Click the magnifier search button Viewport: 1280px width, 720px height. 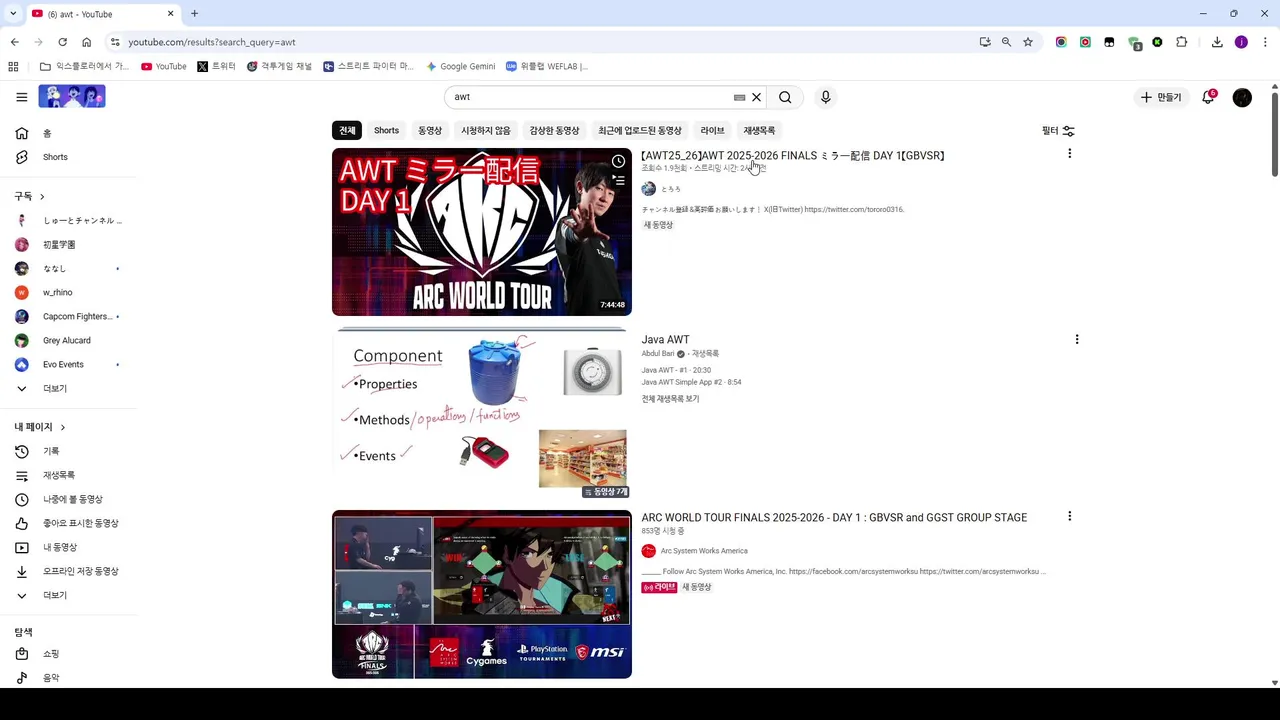(785, 97)
